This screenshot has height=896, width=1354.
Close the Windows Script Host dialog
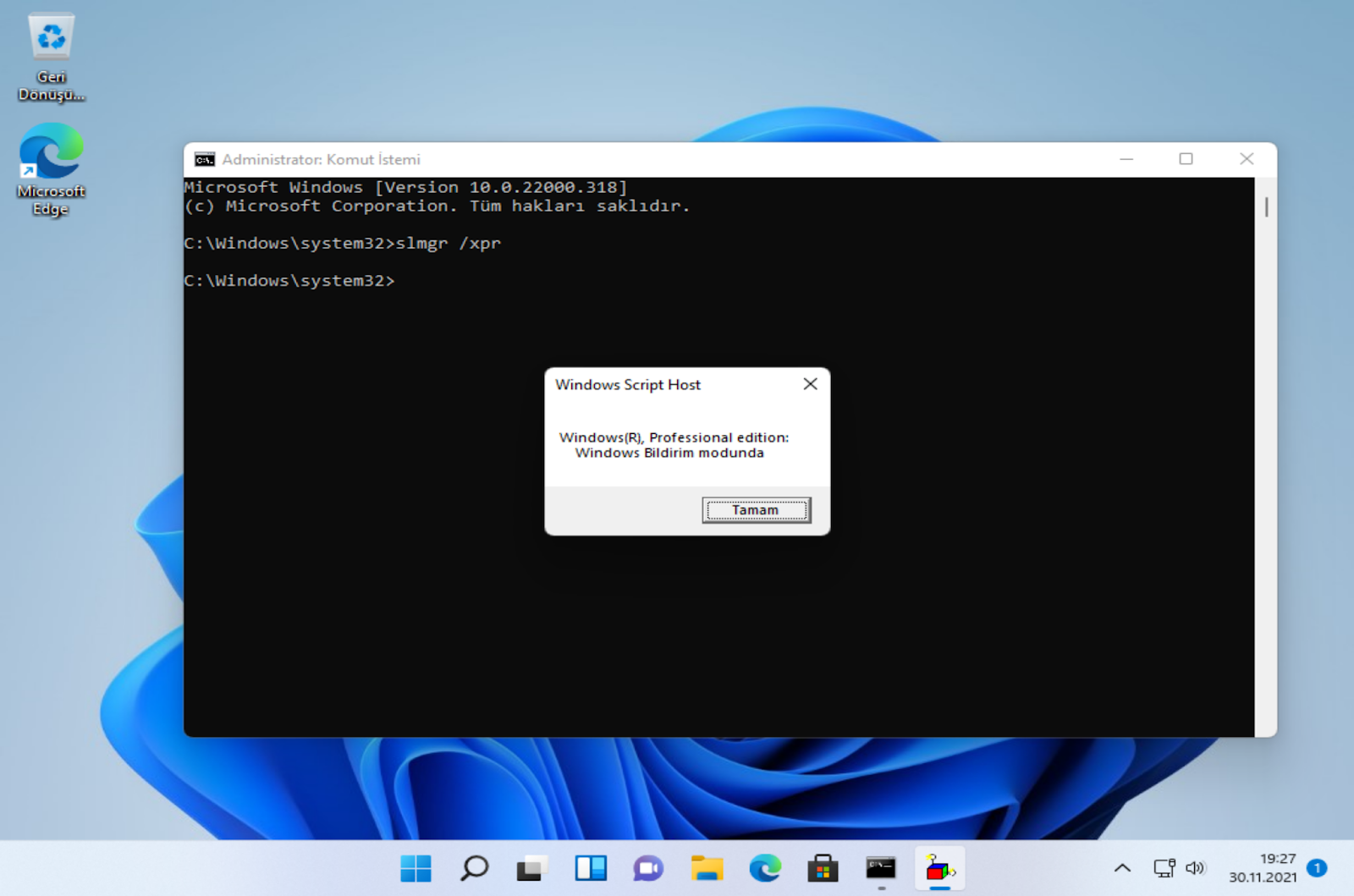coord(810,384)
